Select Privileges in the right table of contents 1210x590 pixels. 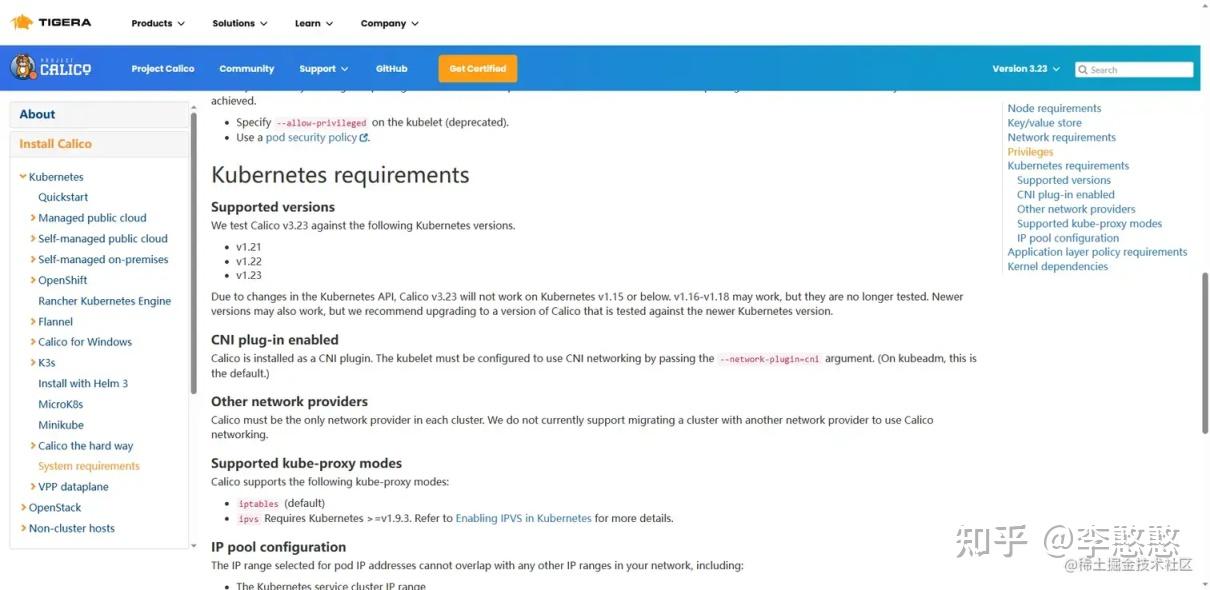tap(1029, 151)
